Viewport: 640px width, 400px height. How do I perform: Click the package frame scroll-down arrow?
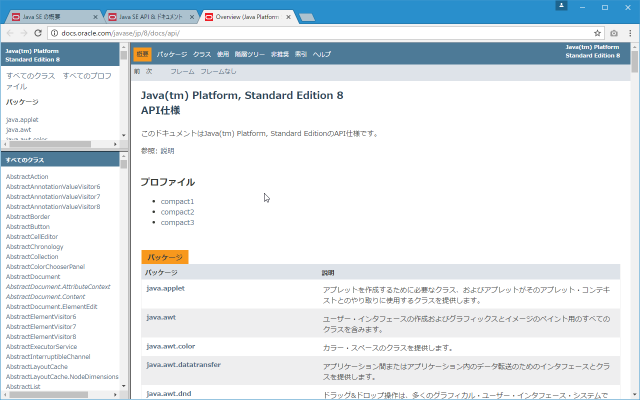coord(124,135)
